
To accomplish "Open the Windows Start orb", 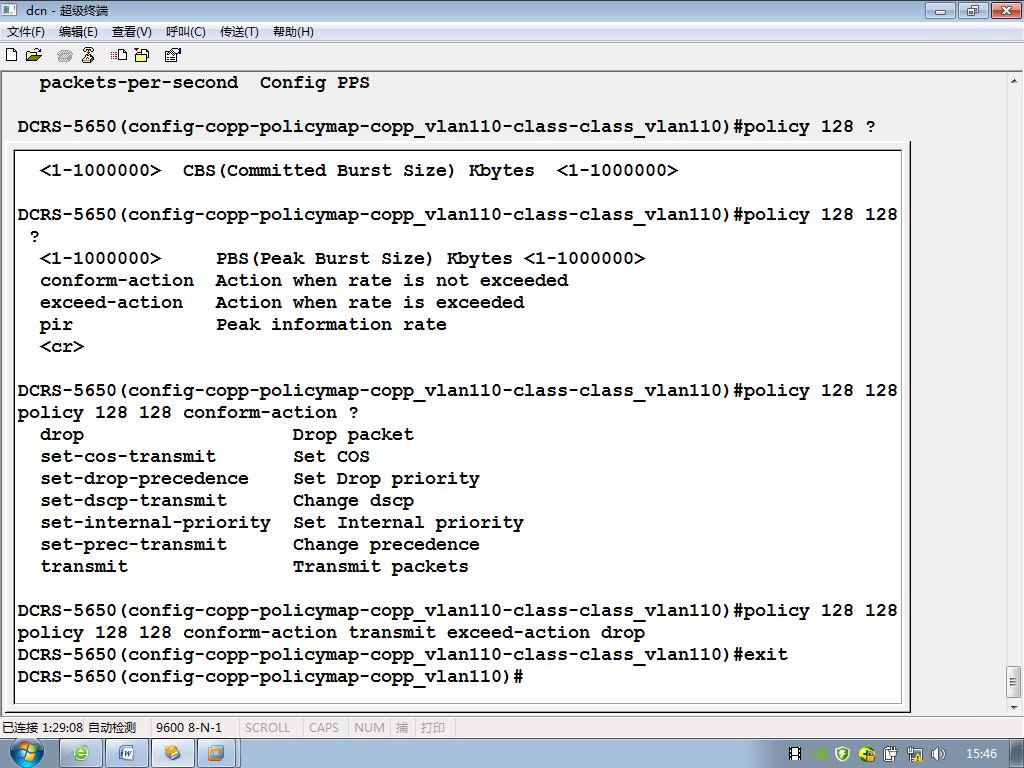I will (x=27, y=753).
